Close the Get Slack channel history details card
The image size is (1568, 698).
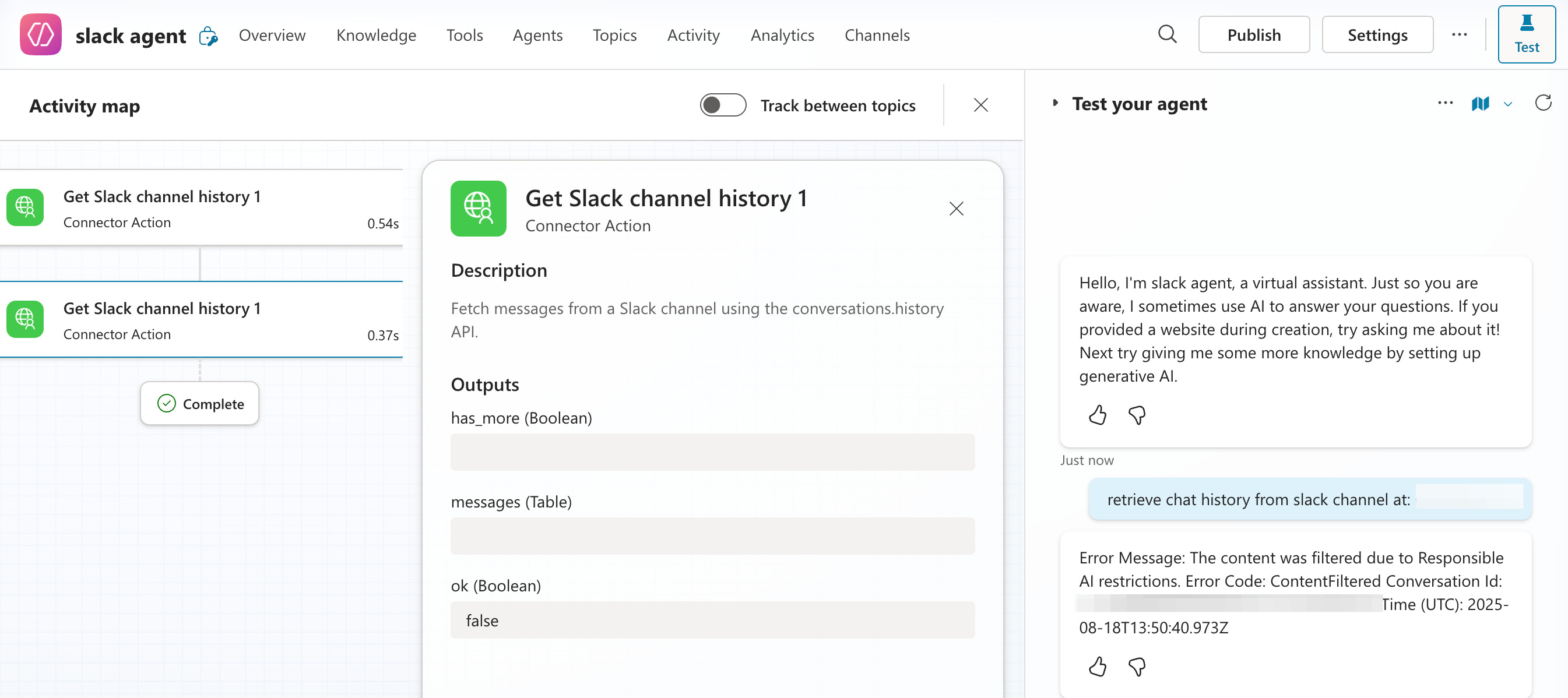pos(955,209)
